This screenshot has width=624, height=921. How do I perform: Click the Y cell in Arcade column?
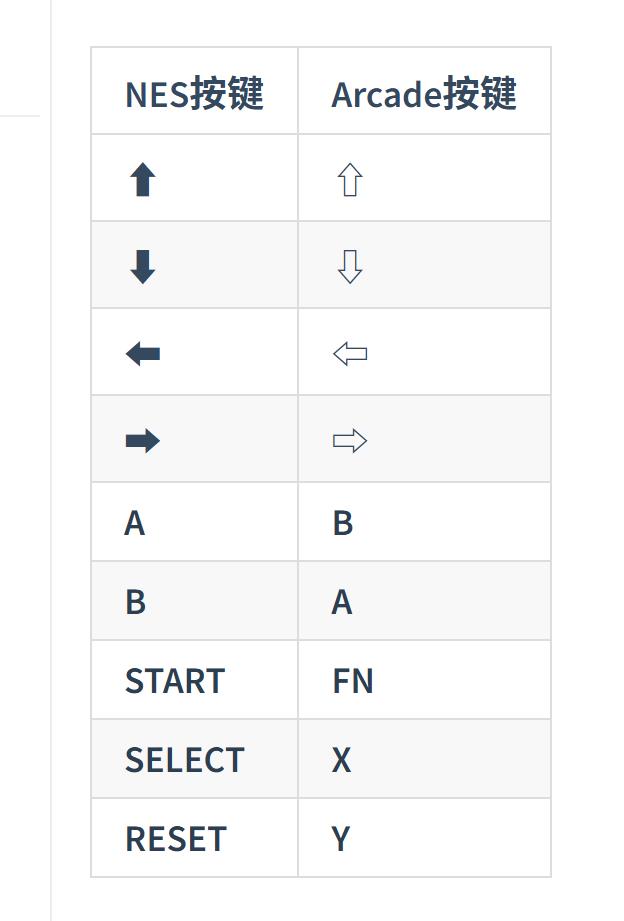pos(341,839)
